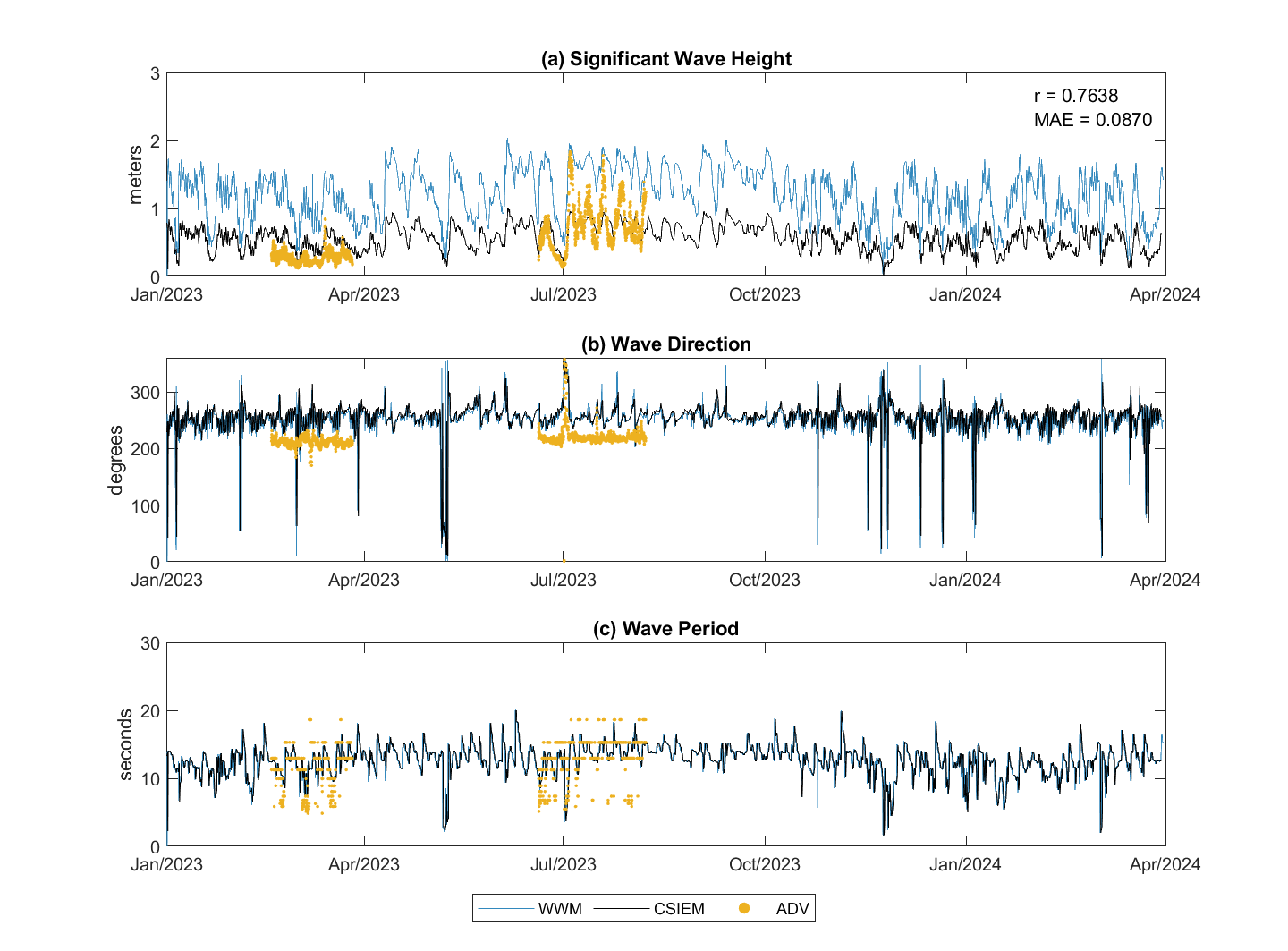The image size is (1288, 951).
Task: Click the Significant Wave Height panel title
Action: pyautogui.click(x=666, y=59)
